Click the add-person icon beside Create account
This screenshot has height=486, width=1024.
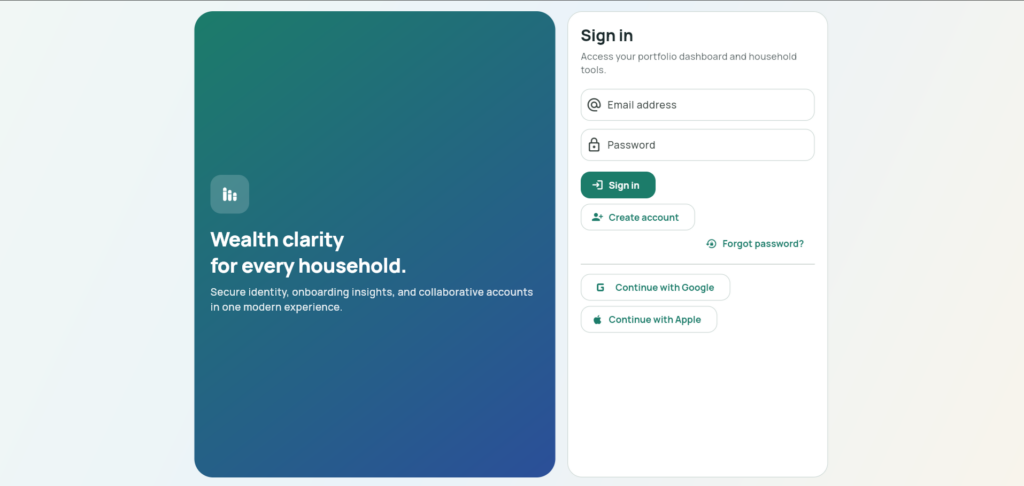598,217
